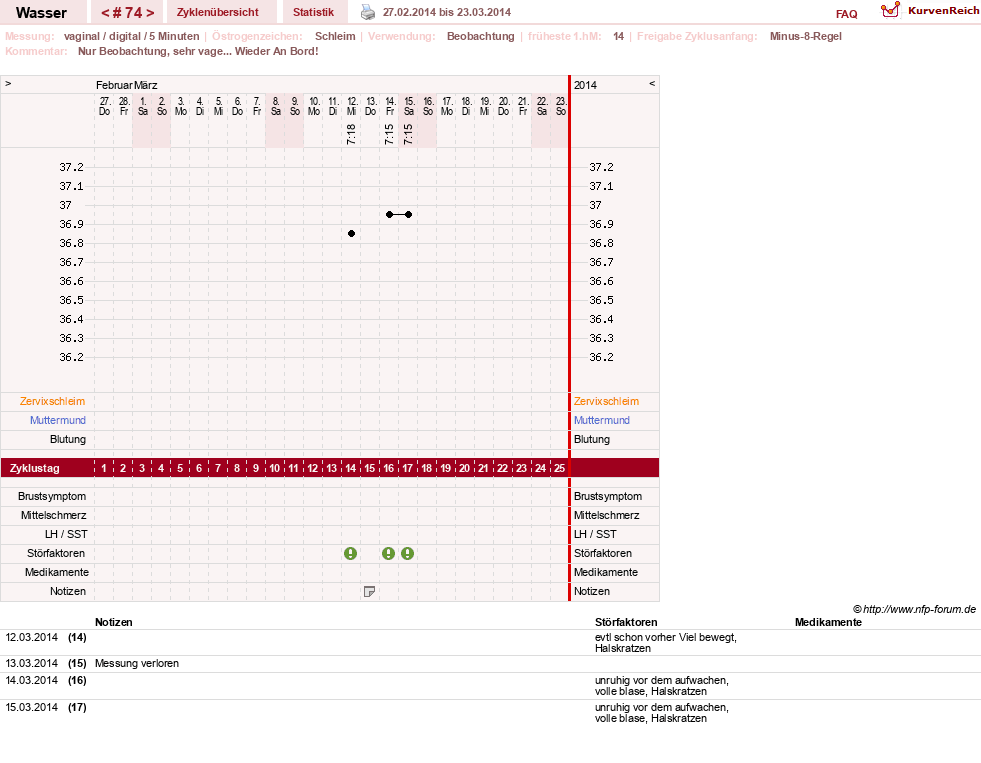Click date range 27.02.2014 bis 23.03.2014
Screen dimensions: 981x763
point(447,12)
